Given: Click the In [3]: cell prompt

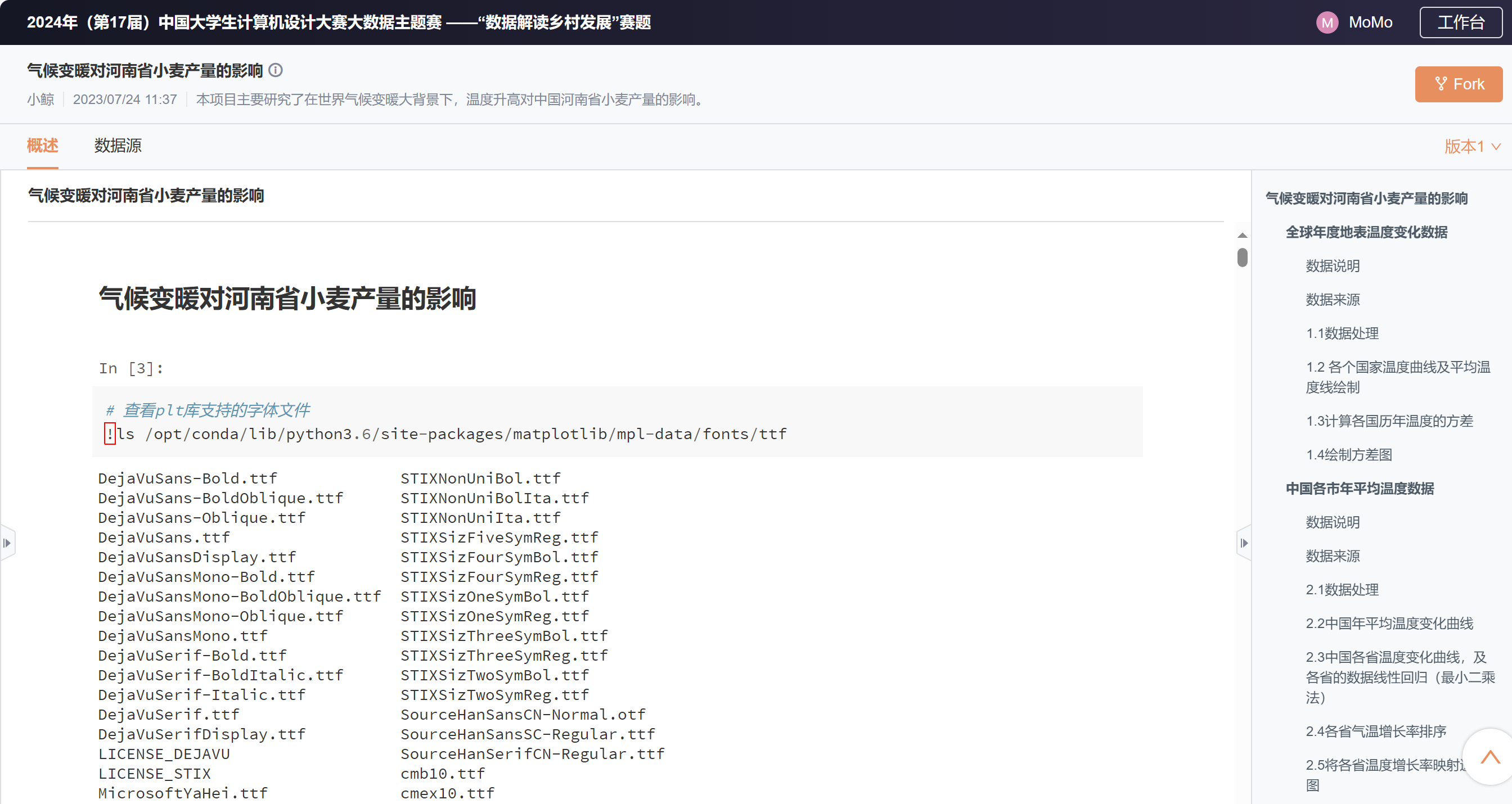Looking at the screenshot, I should [131, 368].
